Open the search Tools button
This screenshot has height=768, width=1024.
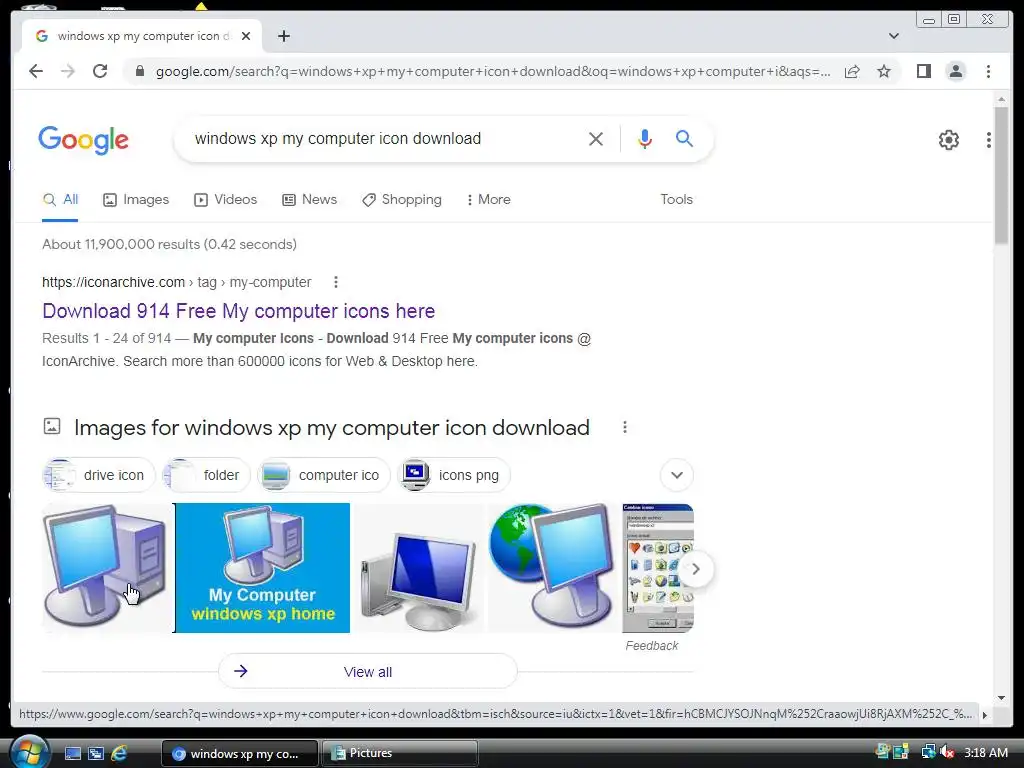[676, 200]
